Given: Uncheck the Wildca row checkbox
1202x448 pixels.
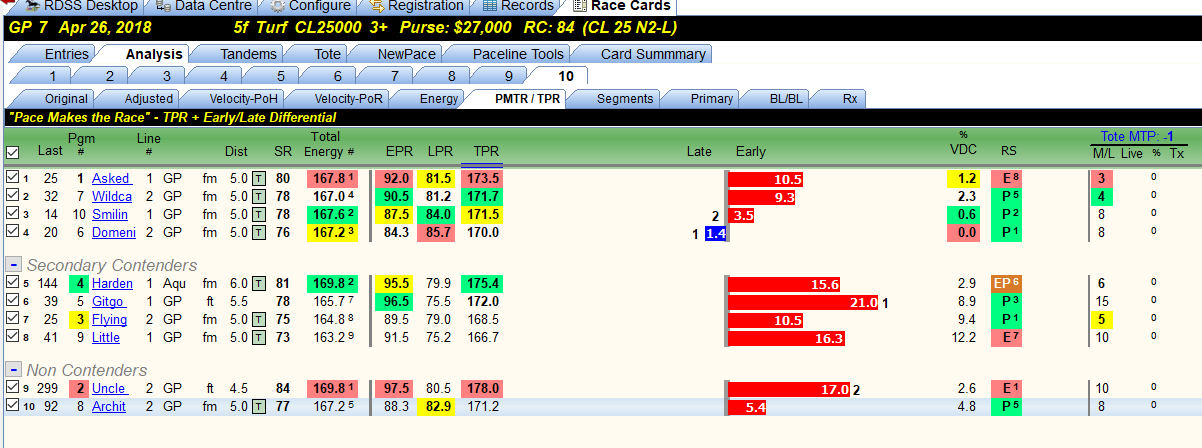Looking at the screenshot, I should (12, 196).
